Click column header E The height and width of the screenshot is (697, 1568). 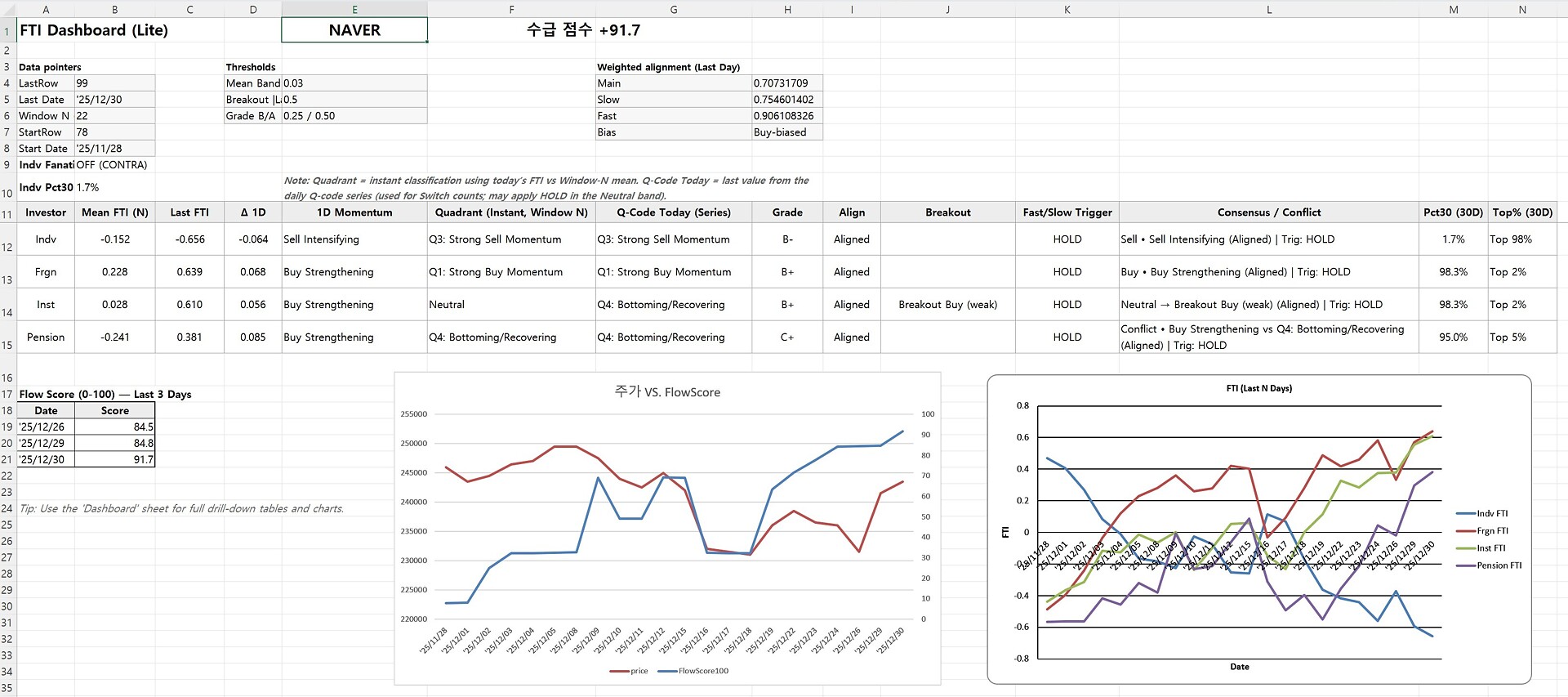354,10
